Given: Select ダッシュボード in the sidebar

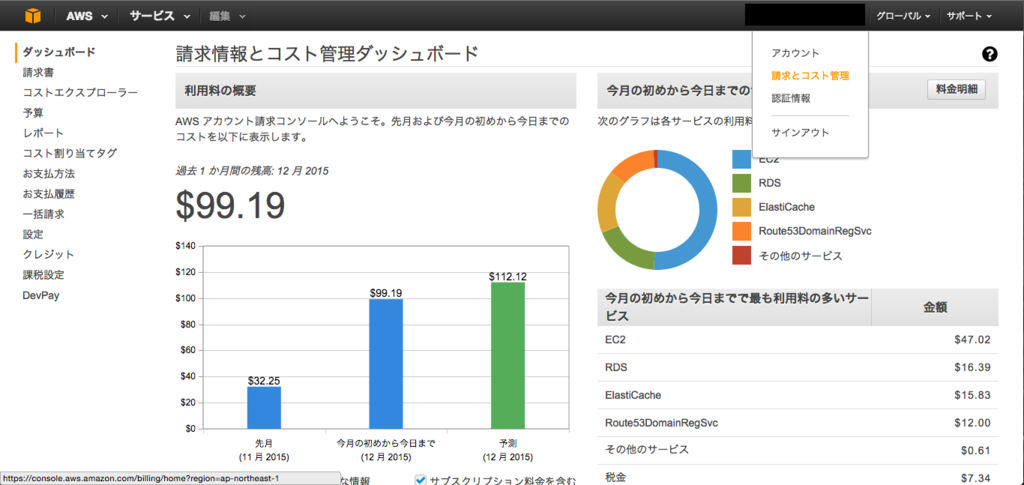Looking at the screenshot, I should 59,52.
